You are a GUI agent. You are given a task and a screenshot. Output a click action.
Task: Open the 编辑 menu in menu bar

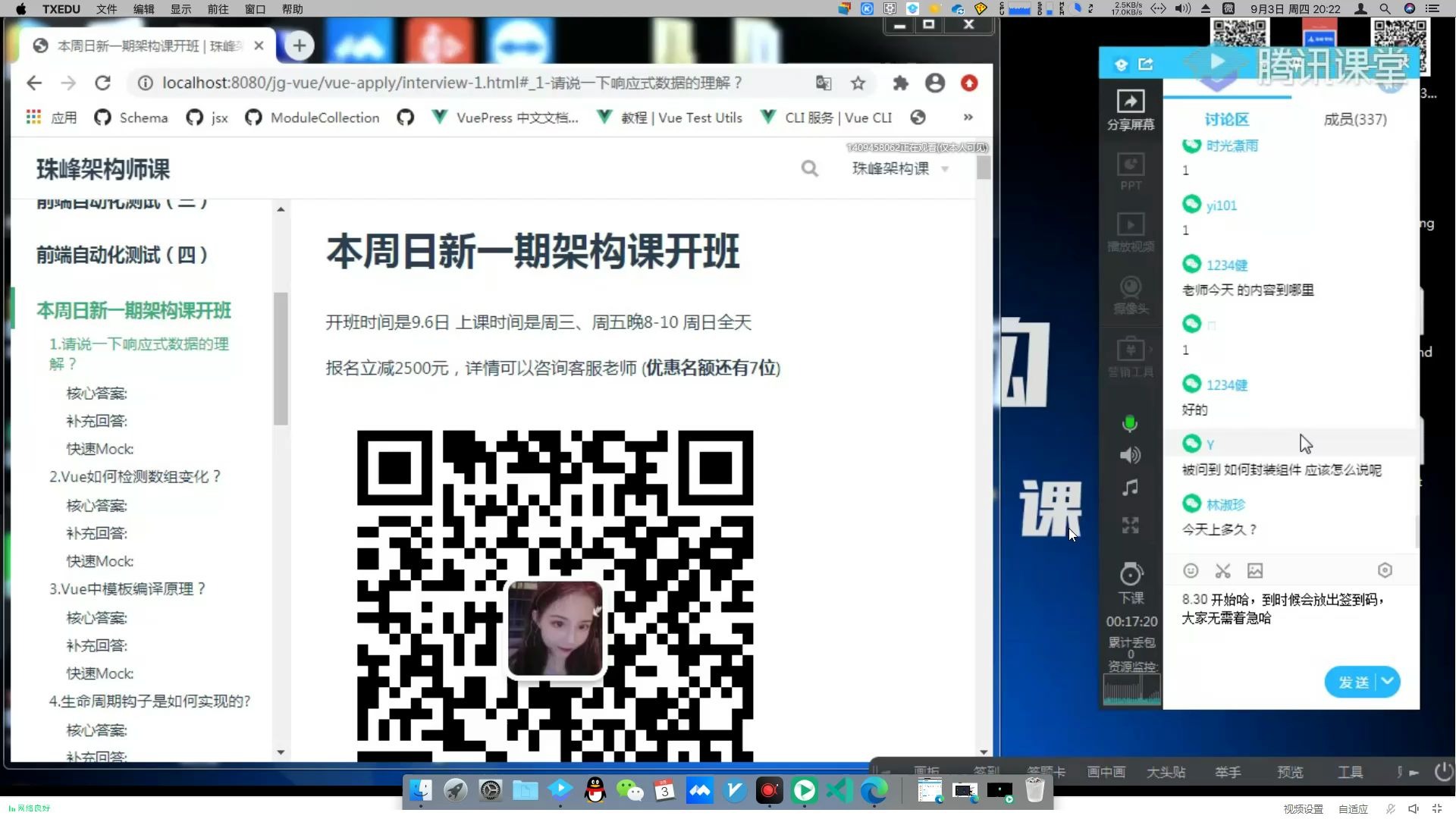(x=144, y=9)
